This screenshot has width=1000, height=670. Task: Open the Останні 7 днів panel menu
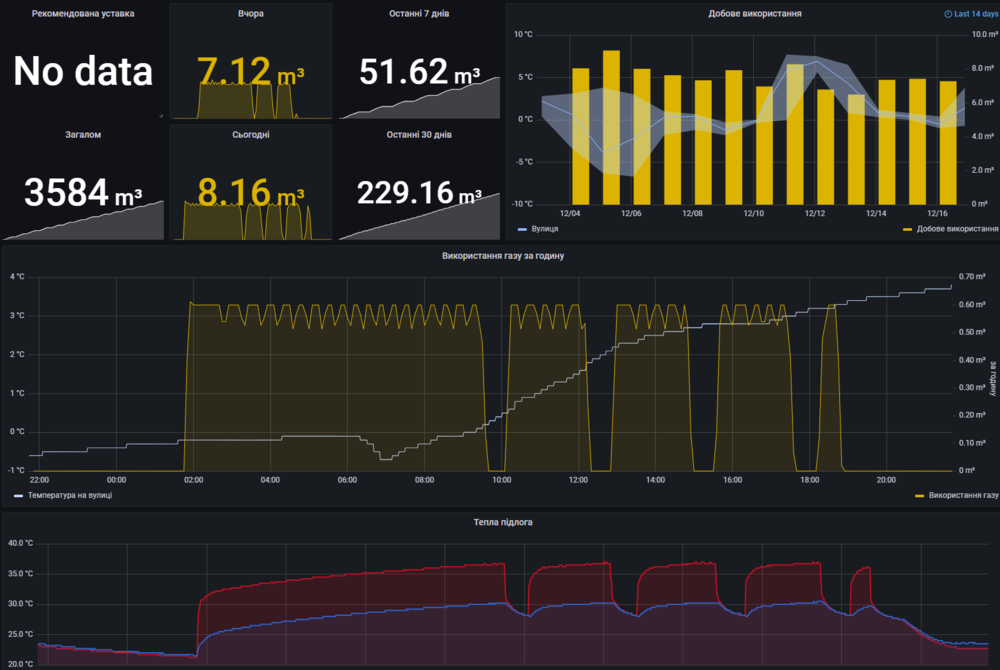(x=419, y=13)
